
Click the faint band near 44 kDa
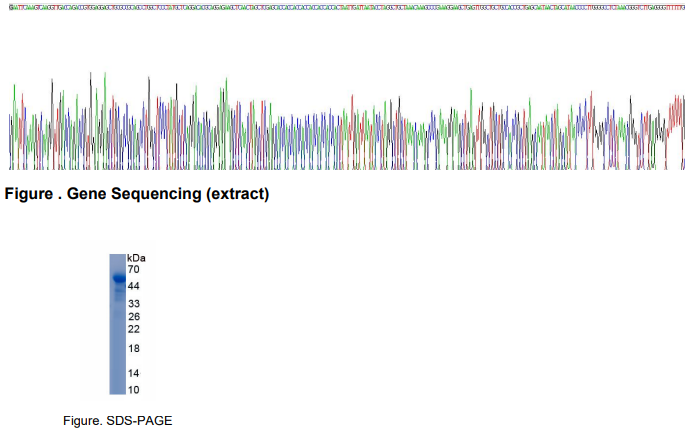(x=120, y=290)
